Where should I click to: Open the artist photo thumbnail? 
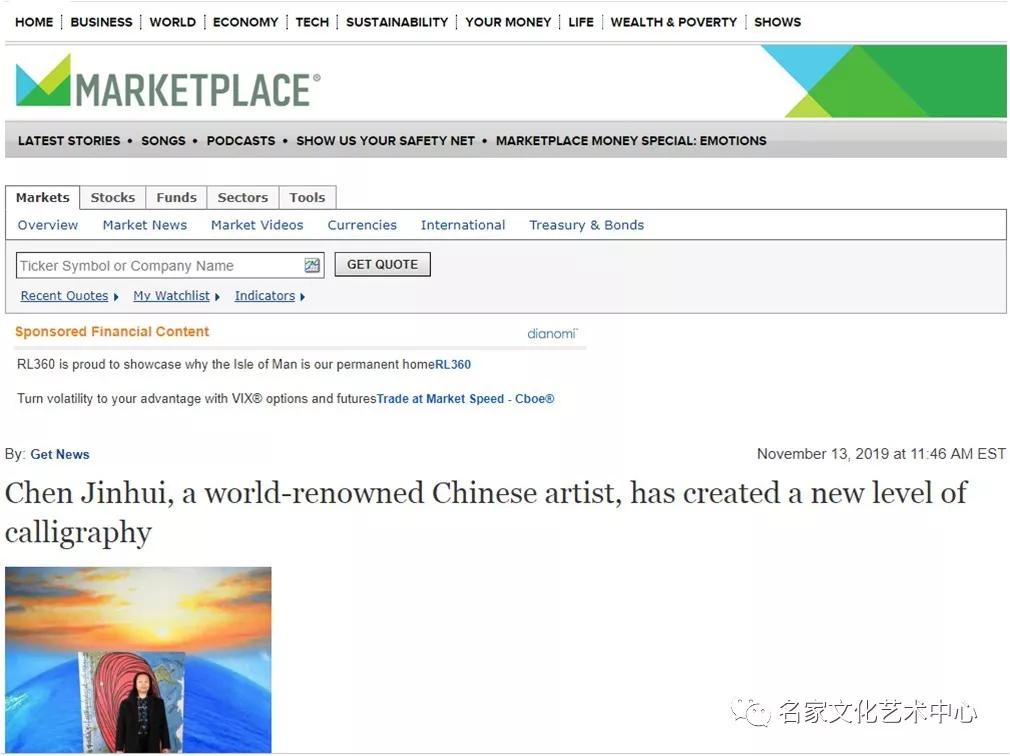point(138,660)
